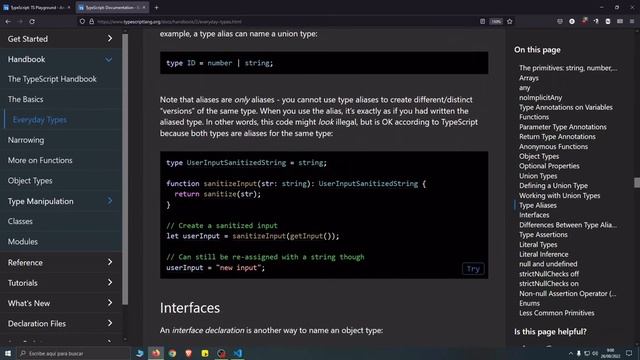This screenshot has width=640, height=360.
Task: Open More on Functions sidebar item
Action: pyautogui.click(x=40, y=160)
